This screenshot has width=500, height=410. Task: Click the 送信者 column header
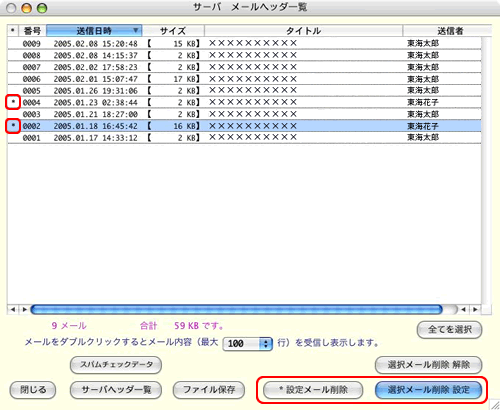coord(447,31)
